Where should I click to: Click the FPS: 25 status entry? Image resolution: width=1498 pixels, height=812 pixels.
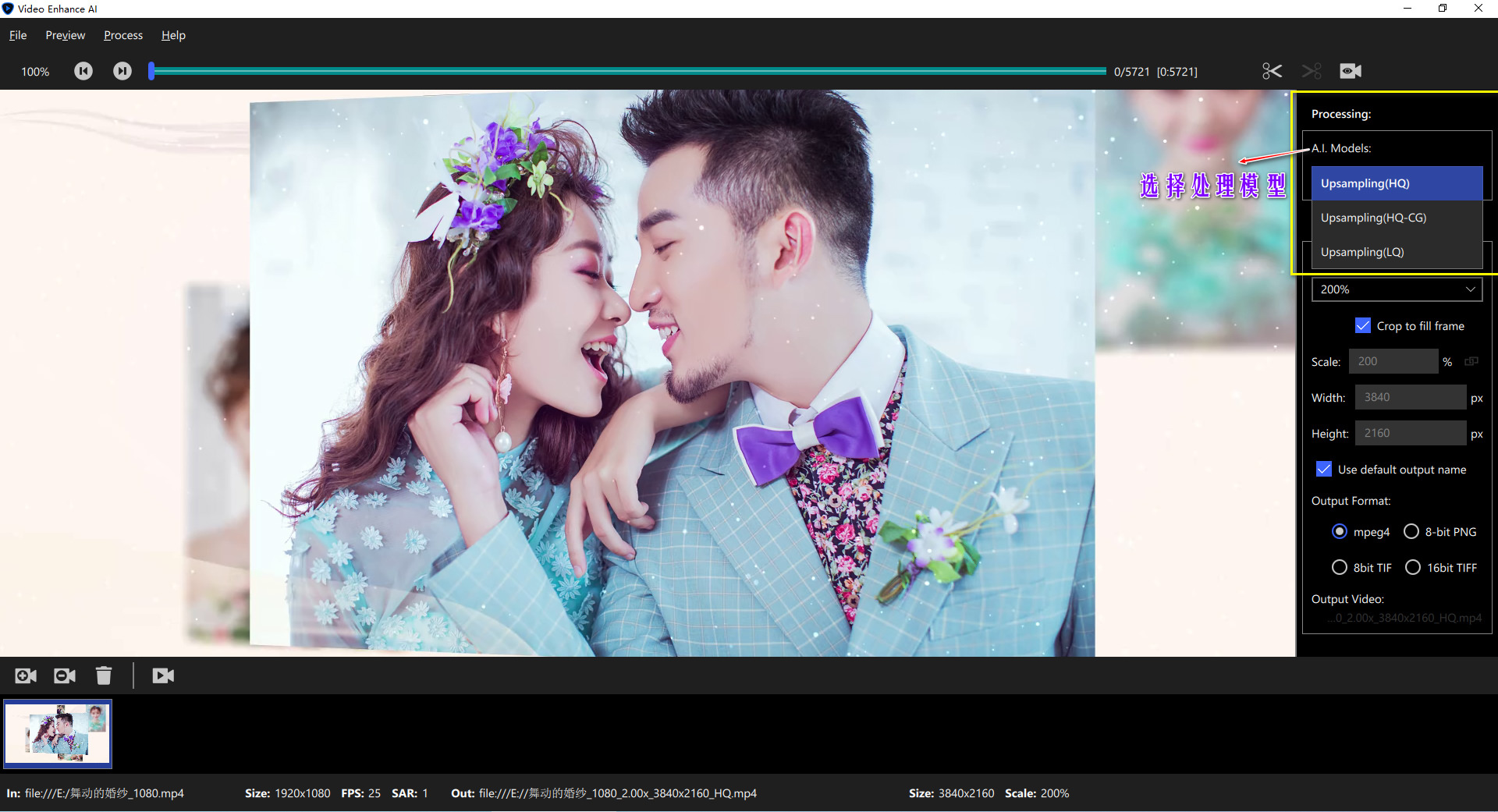pos(360,793)
